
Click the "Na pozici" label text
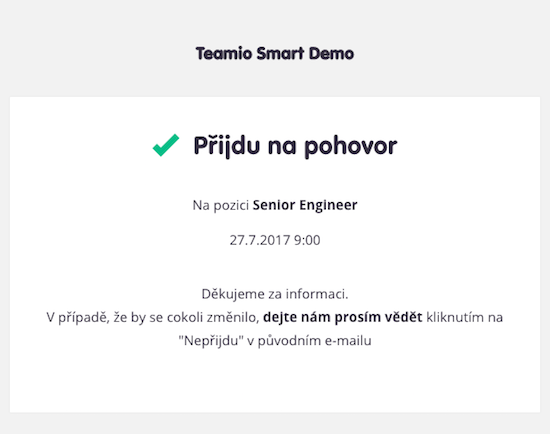221,205
